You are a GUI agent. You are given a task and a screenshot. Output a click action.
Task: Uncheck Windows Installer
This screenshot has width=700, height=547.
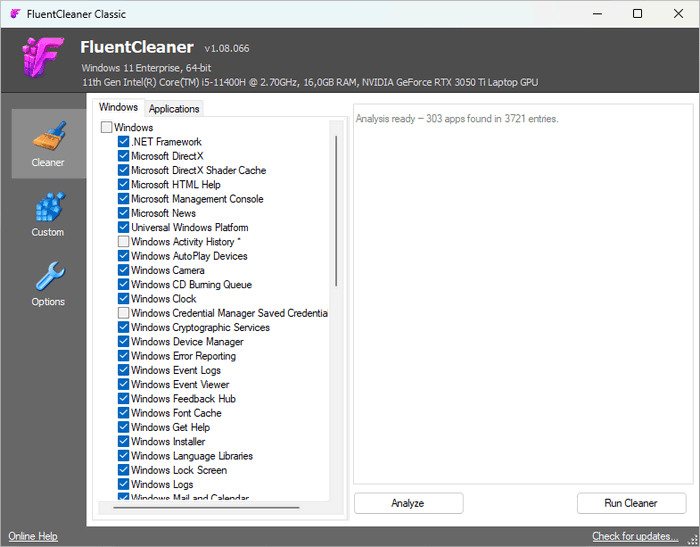click(x=123, y=442)
